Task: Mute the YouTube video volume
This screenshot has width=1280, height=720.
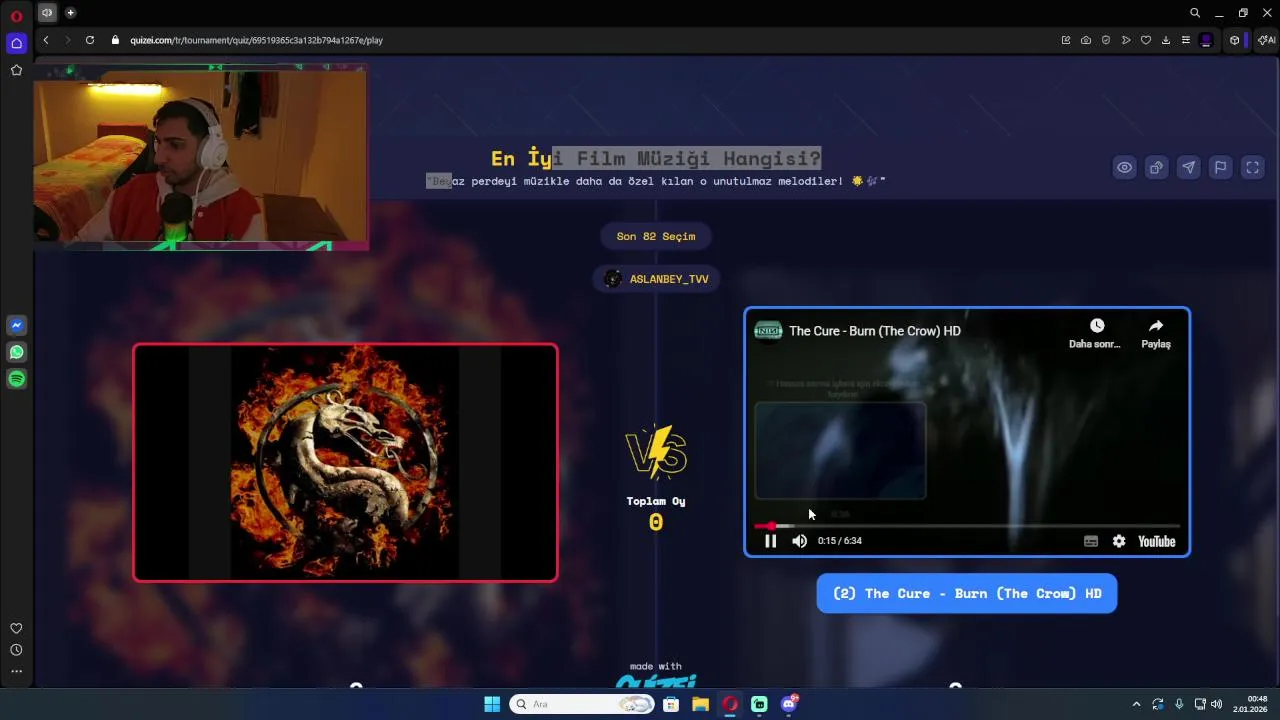Action: point(799,541)
